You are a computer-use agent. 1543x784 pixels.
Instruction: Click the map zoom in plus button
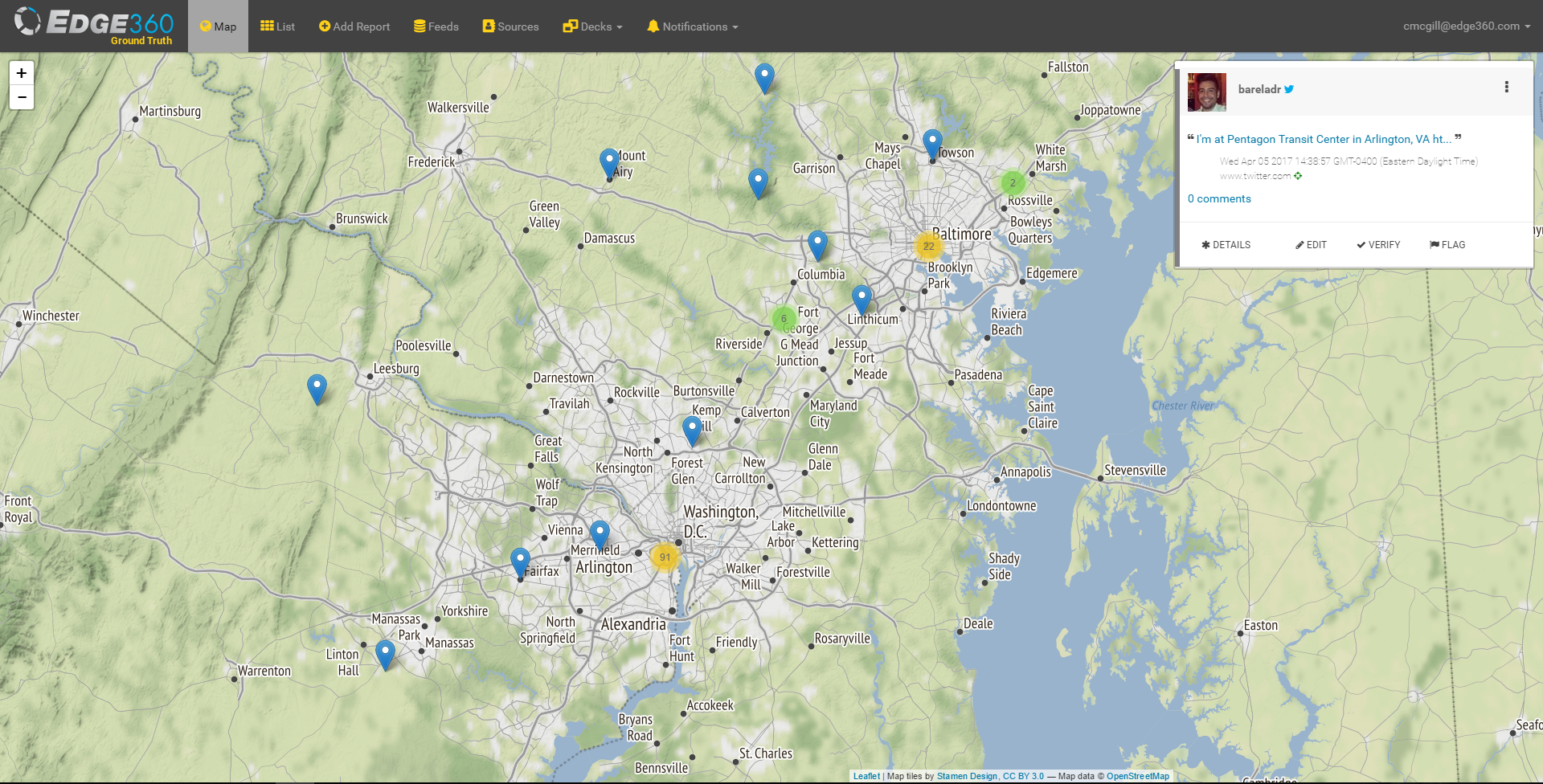coord(22,73)
